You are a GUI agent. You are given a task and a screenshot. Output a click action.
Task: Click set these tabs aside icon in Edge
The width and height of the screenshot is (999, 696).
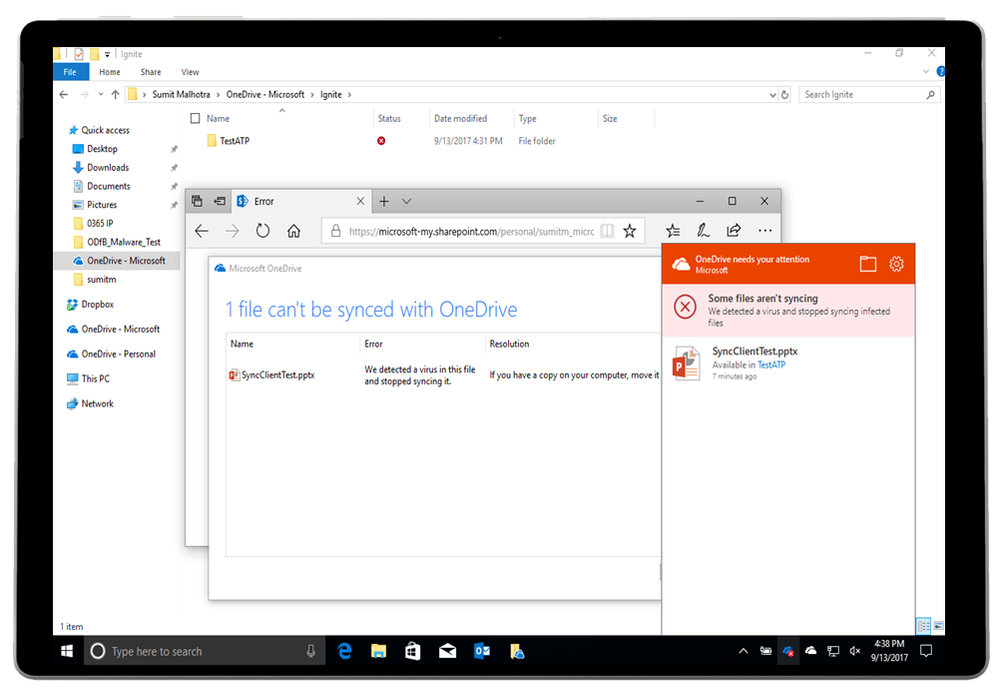(x=220, y=201)
